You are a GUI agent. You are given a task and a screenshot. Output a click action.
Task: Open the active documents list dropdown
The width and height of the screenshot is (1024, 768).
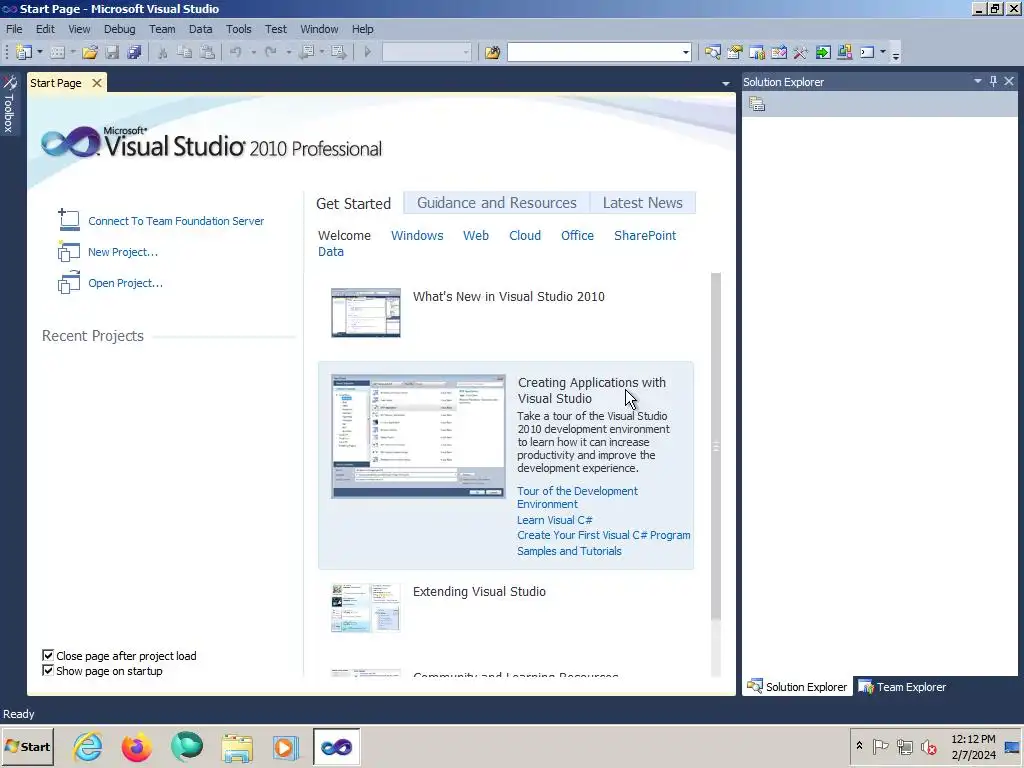[726, 84]
